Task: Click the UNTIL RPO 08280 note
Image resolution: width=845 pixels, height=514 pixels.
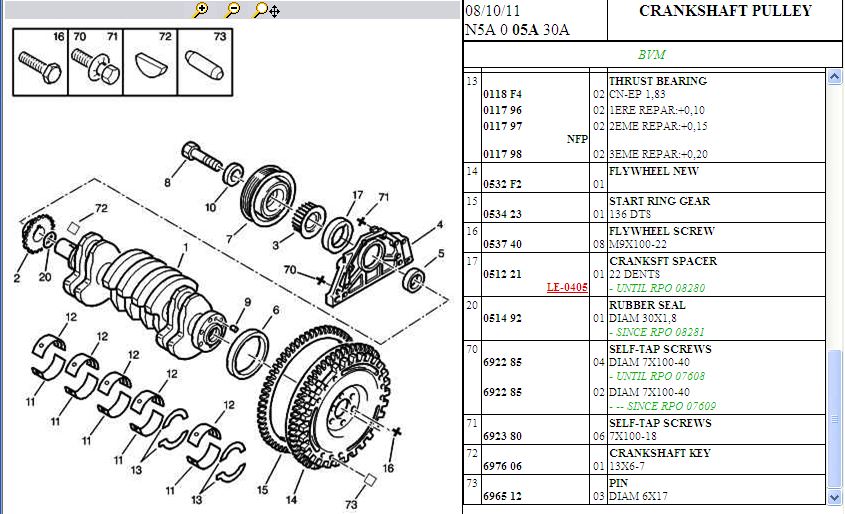Action: tap(657, 288)
